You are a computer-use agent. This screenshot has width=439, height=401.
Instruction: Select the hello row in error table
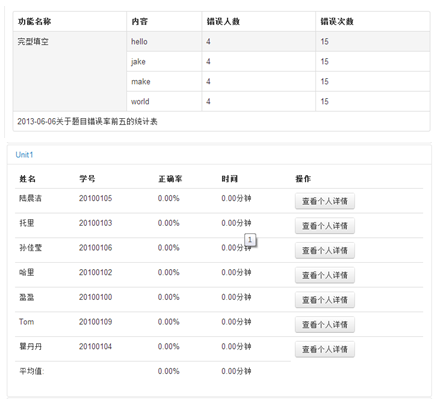(278, 41)
